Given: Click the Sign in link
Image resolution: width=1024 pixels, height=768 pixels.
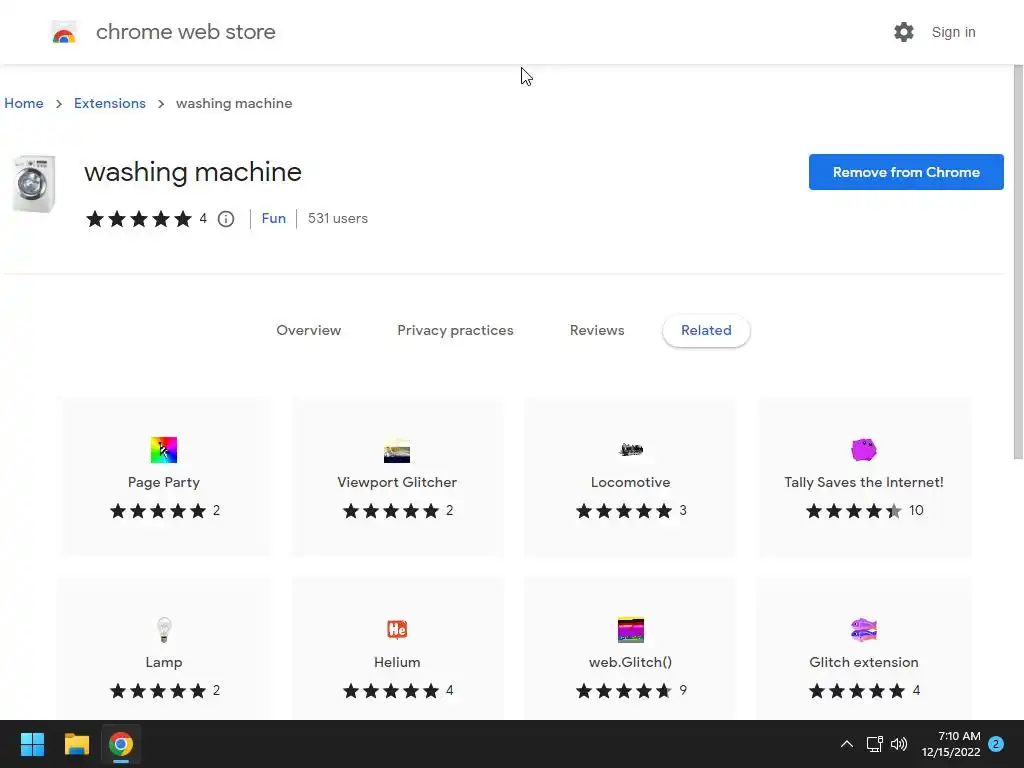Looking at the screenshot, I should coord(953,32).
